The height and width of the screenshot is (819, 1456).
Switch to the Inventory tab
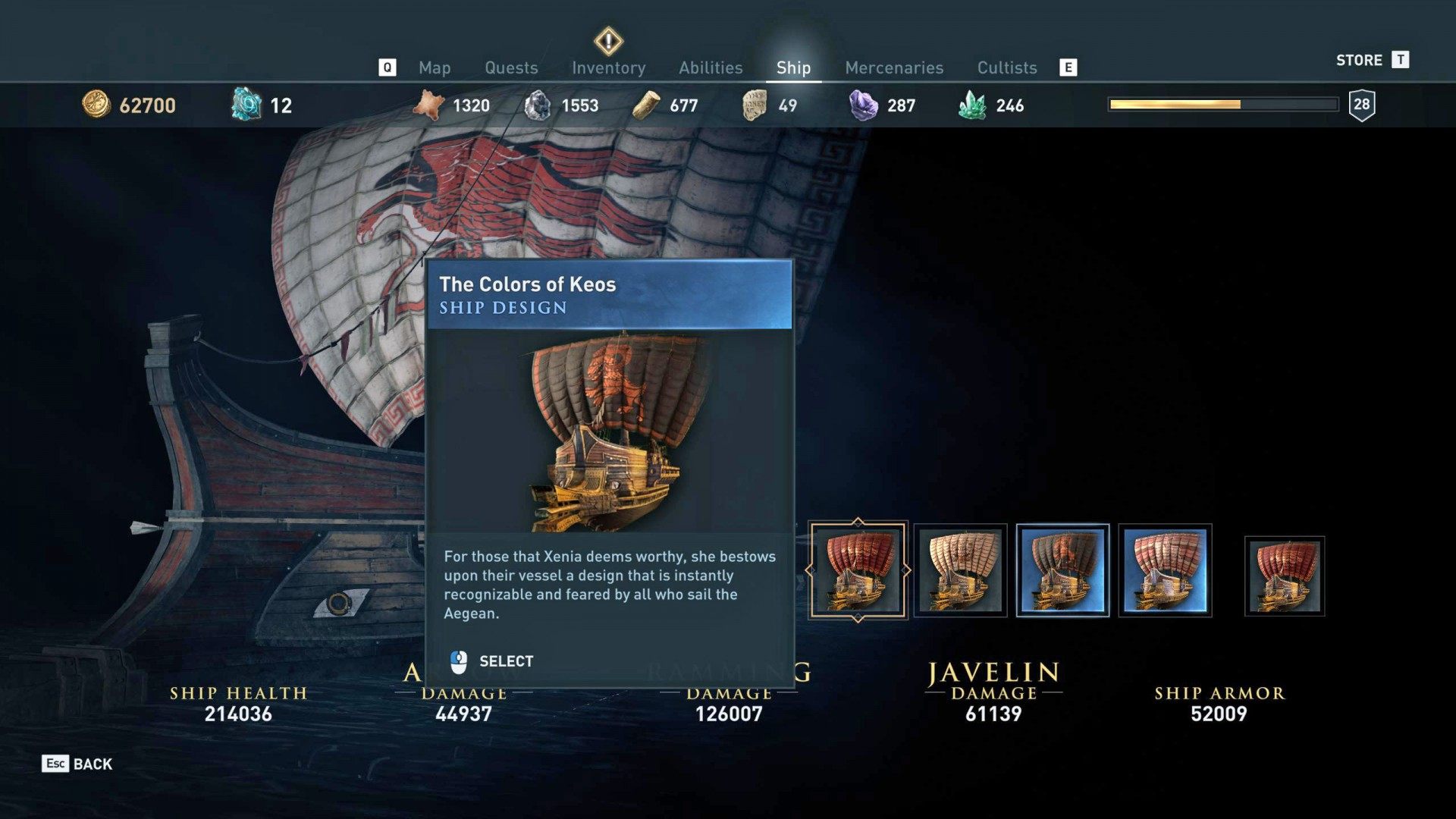coord(609,67)
